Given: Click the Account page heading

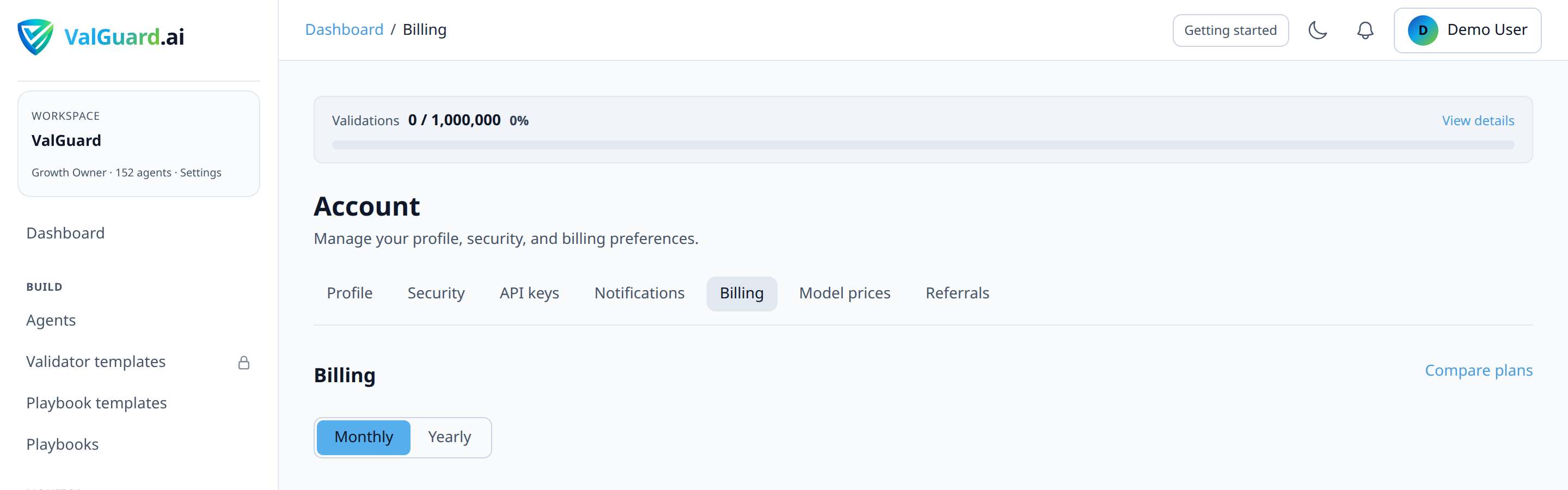Looking at the screenshot, I should click(366, 206).
